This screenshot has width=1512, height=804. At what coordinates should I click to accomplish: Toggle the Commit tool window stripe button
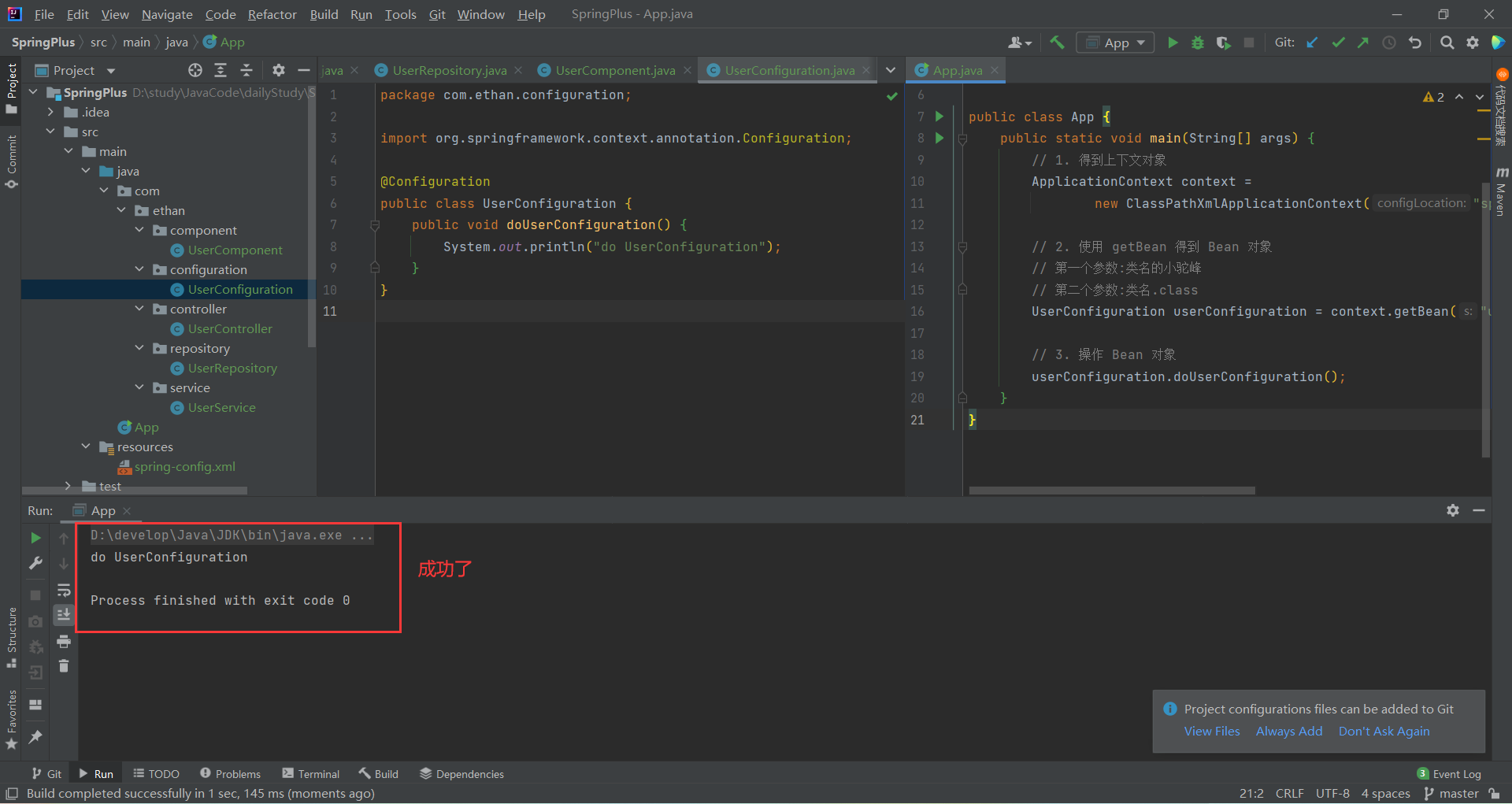(11, 161)
